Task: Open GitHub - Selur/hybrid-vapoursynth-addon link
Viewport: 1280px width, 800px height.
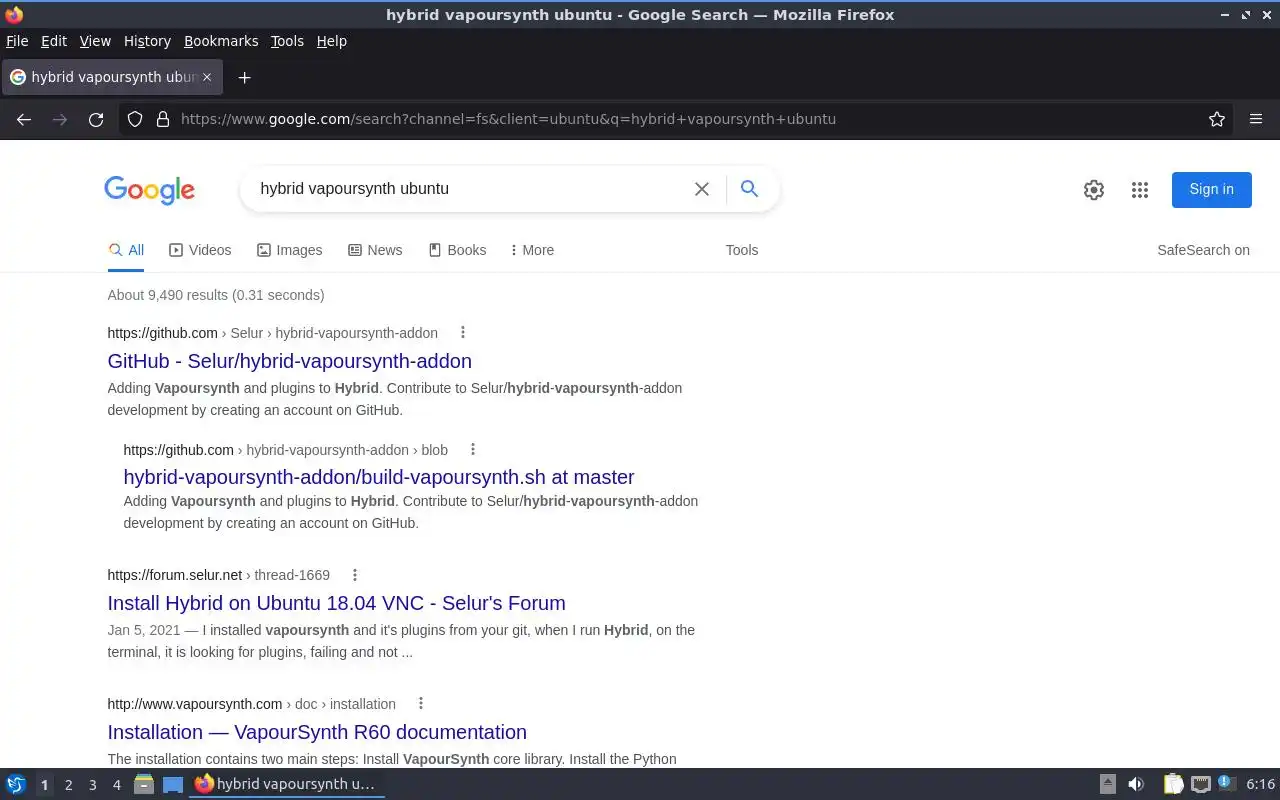Action: point(289,361)
